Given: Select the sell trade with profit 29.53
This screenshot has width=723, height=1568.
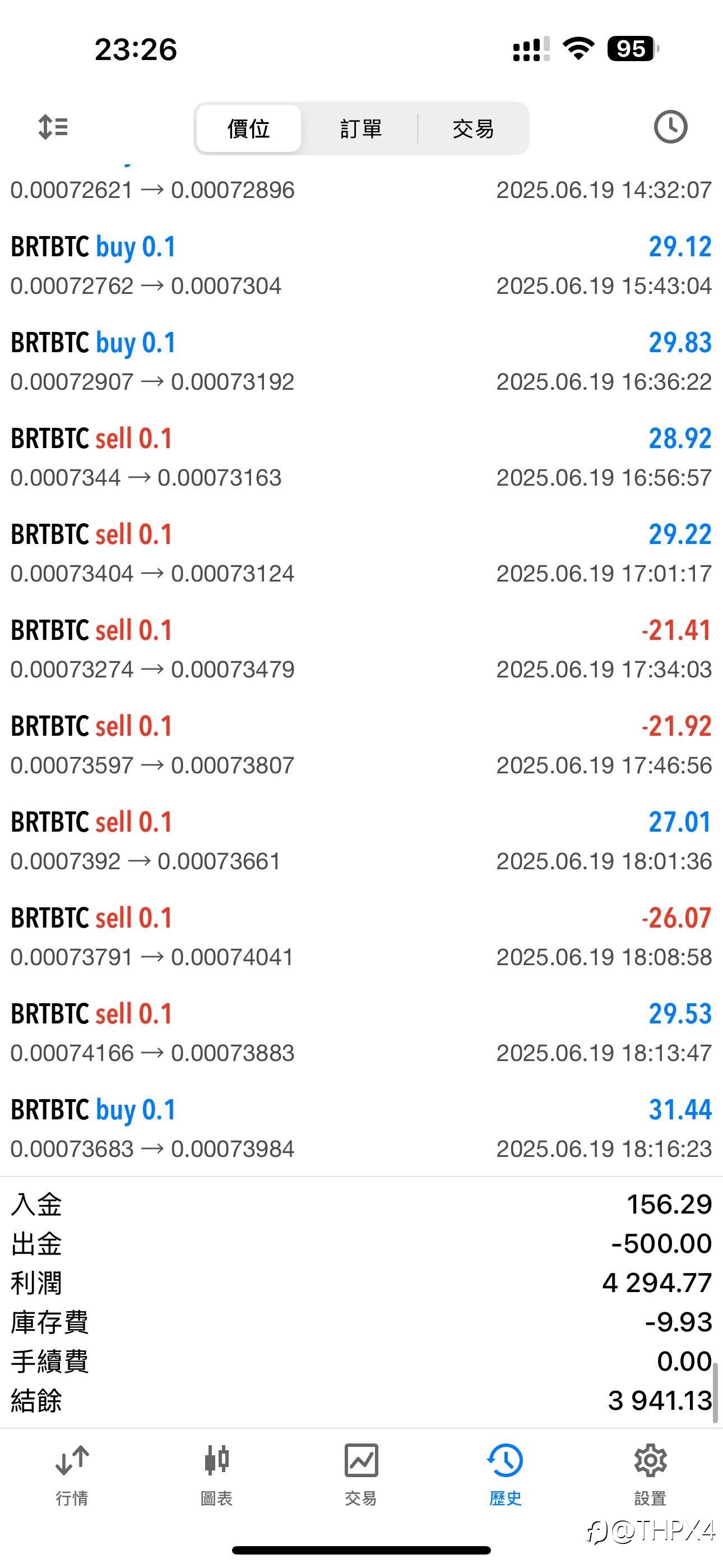Looking at the screenshot, I should tap(361, 1033).
